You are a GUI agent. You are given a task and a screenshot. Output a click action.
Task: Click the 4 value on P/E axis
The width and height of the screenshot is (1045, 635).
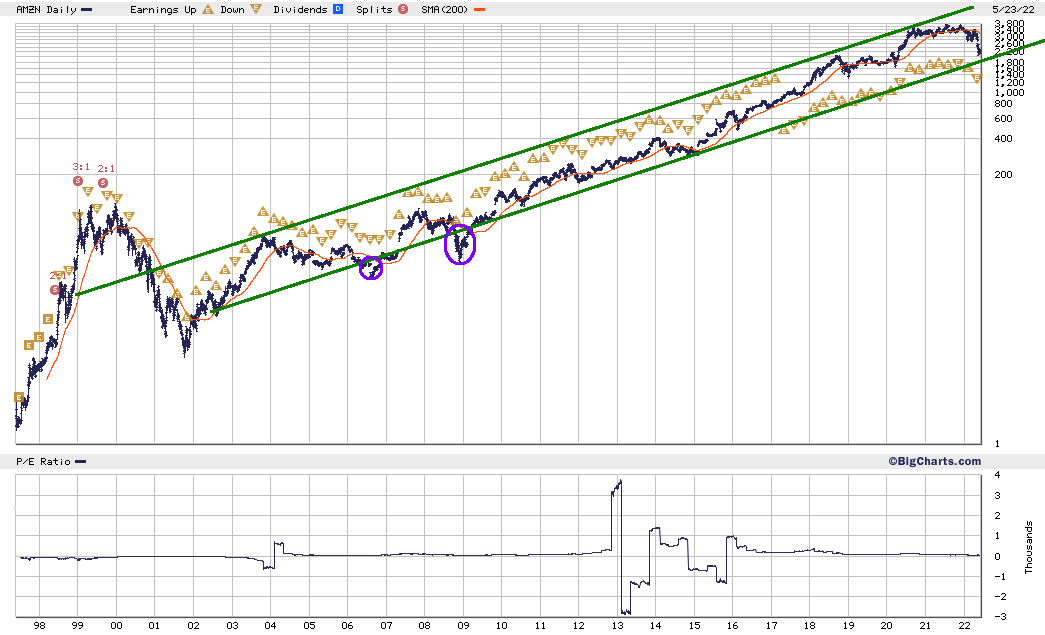997,475
